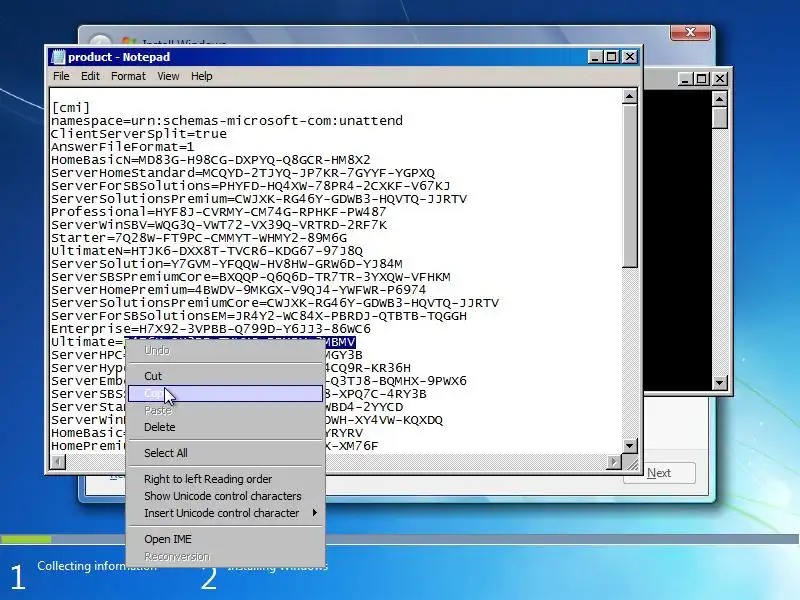Click down arrow in black console window scrollbar
The height and width of the screenshot is (600, 800).
click(719, 382)
